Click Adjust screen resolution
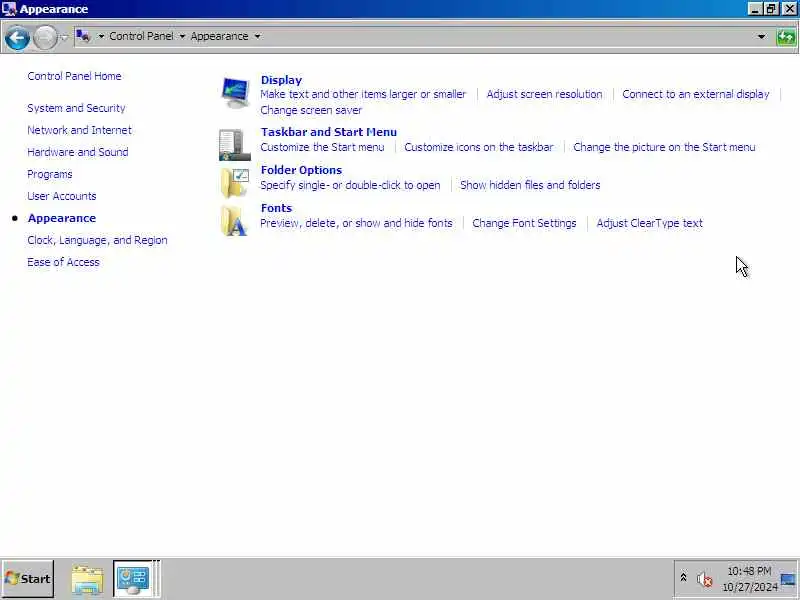The image size is (800, 600). coord(544,94)
